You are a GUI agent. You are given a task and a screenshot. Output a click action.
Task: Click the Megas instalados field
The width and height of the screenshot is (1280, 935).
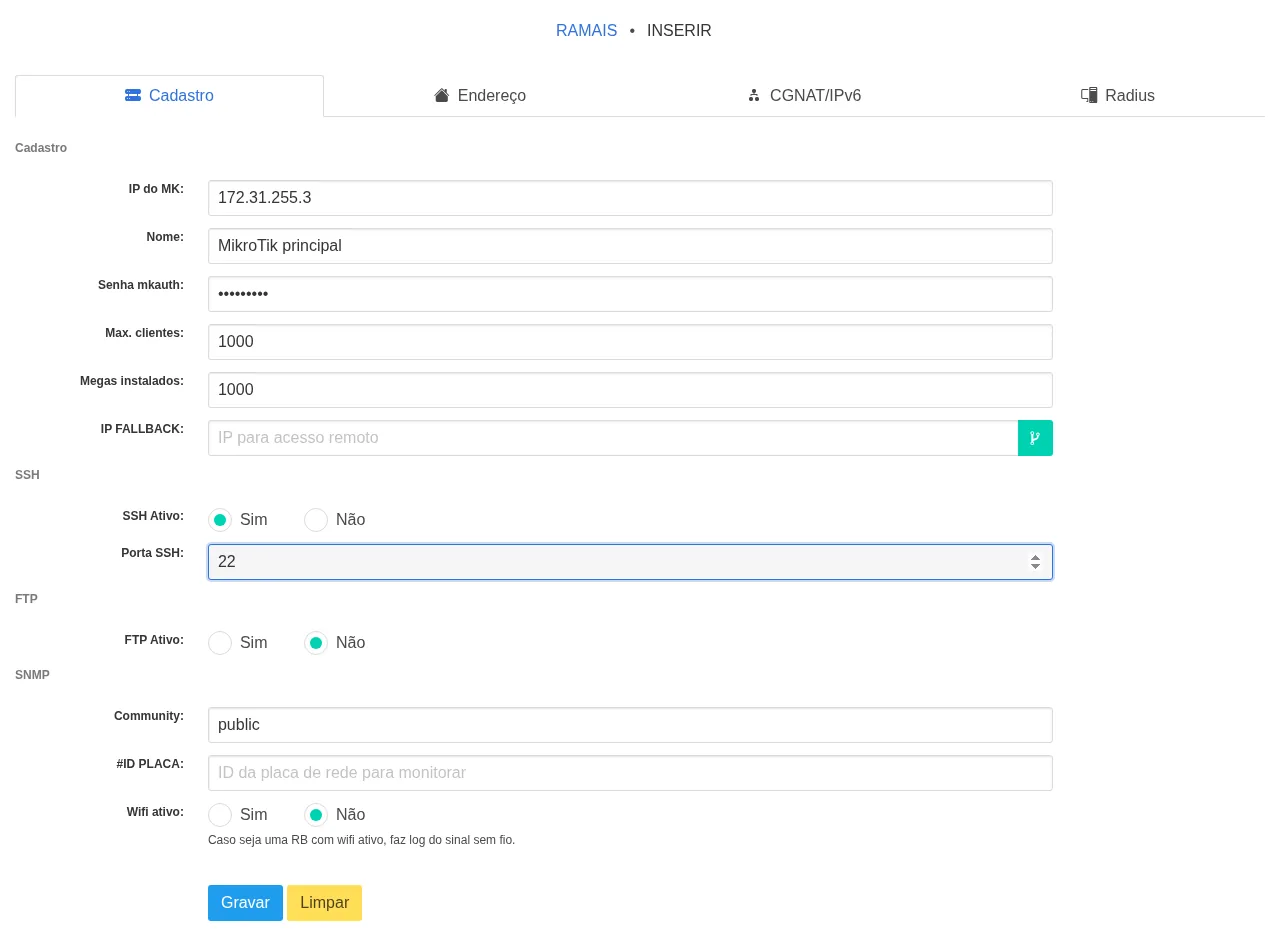pos(630,390)
